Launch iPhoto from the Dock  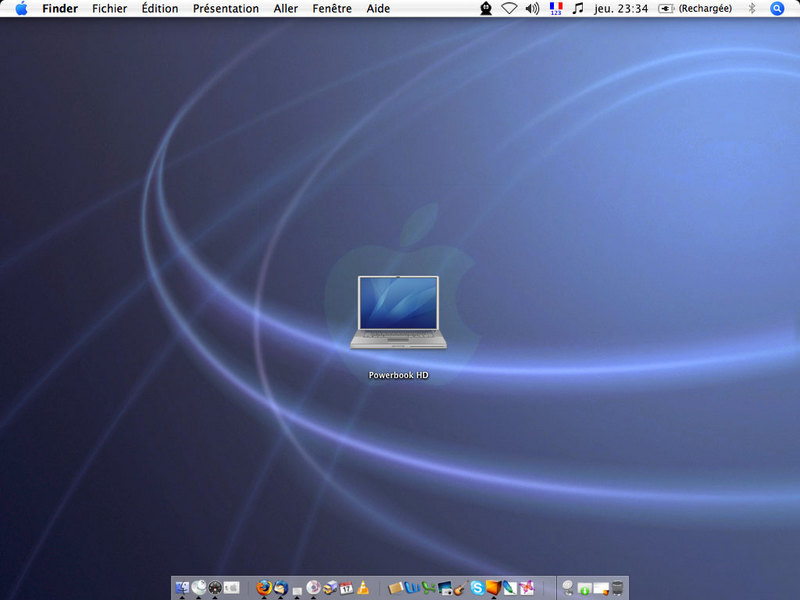(444, 588)
